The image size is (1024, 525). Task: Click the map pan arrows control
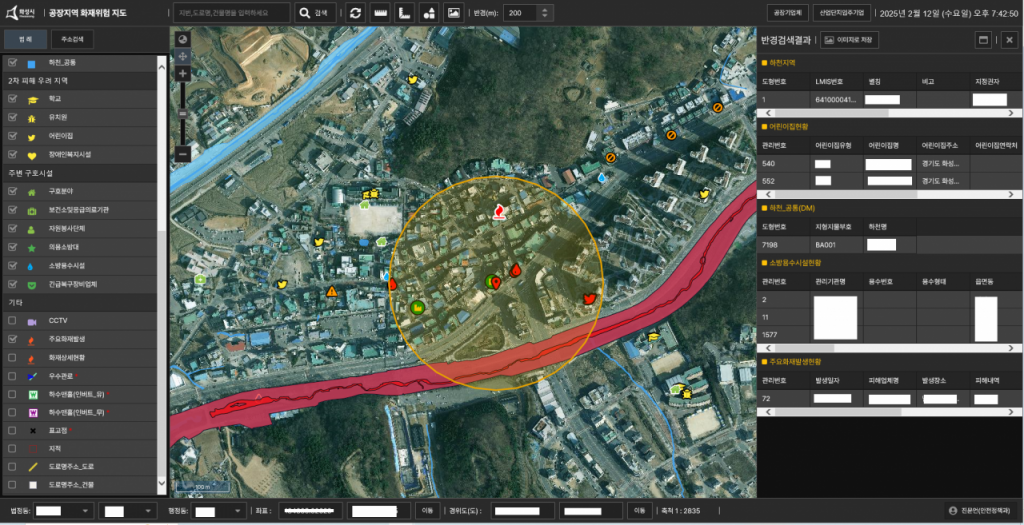(x=182, y=56)
